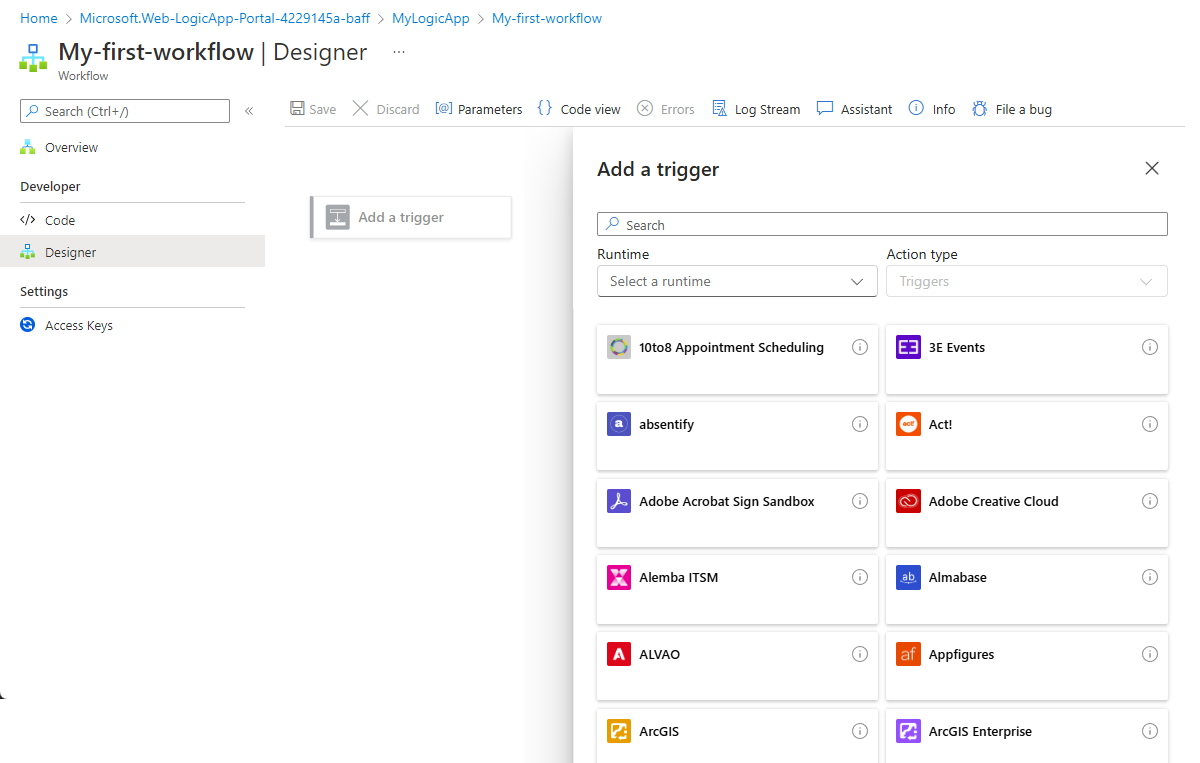This screenshot has height=763, width=1200.
Task: Click the workflow icon beside My-first-workflow title
Action: point(34,57)
